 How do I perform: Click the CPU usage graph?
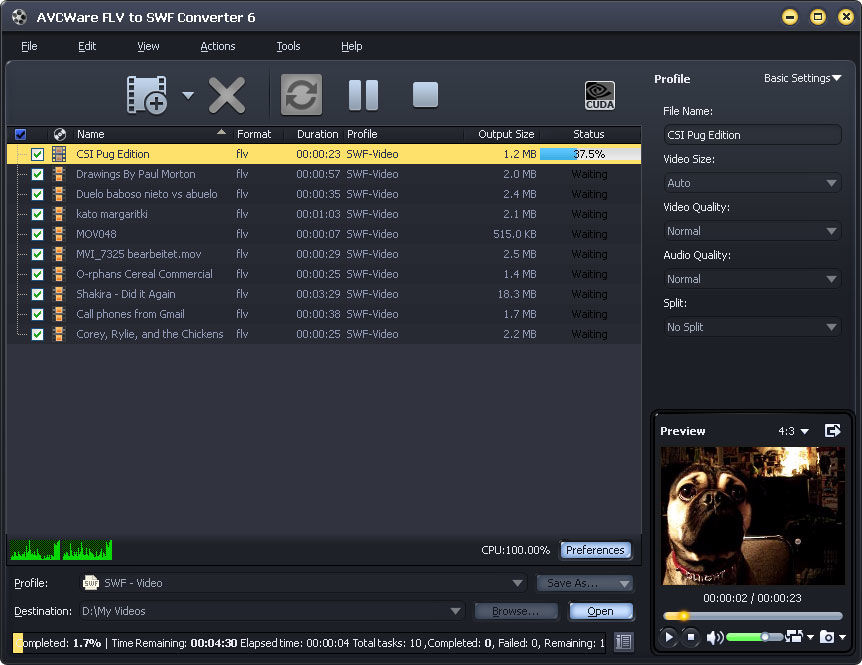[x=60, y=550]
